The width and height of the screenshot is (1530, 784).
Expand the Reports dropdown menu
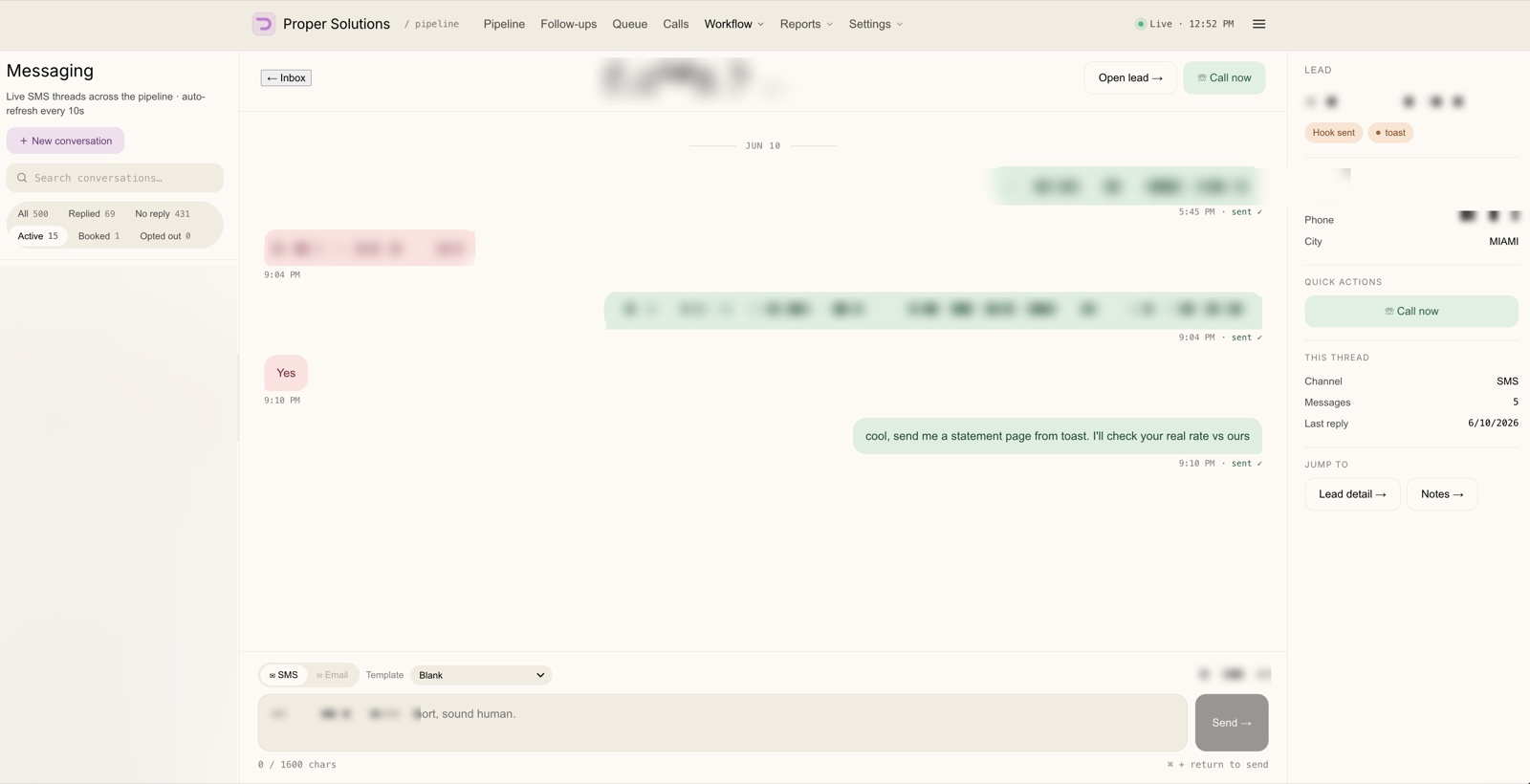[x=806, y=24]
